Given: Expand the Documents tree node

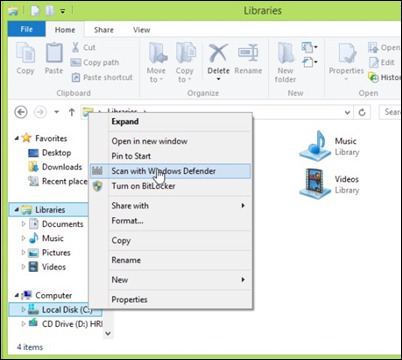Looking at the screenshot, I should [23, 224].
